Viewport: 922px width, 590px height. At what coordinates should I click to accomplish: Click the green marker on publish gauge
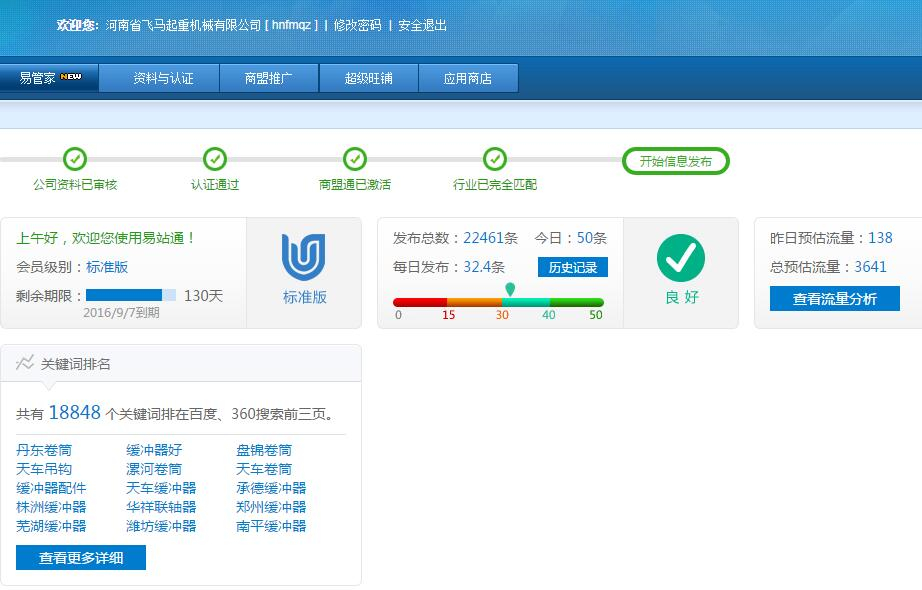[510, 290]
